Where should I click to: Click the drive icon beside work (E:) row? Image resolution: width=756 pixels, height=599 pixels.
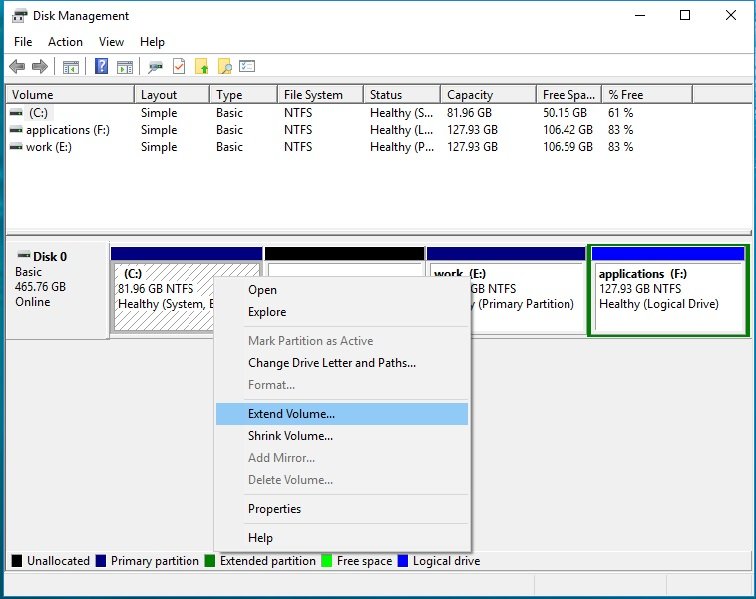click(16, 147)
